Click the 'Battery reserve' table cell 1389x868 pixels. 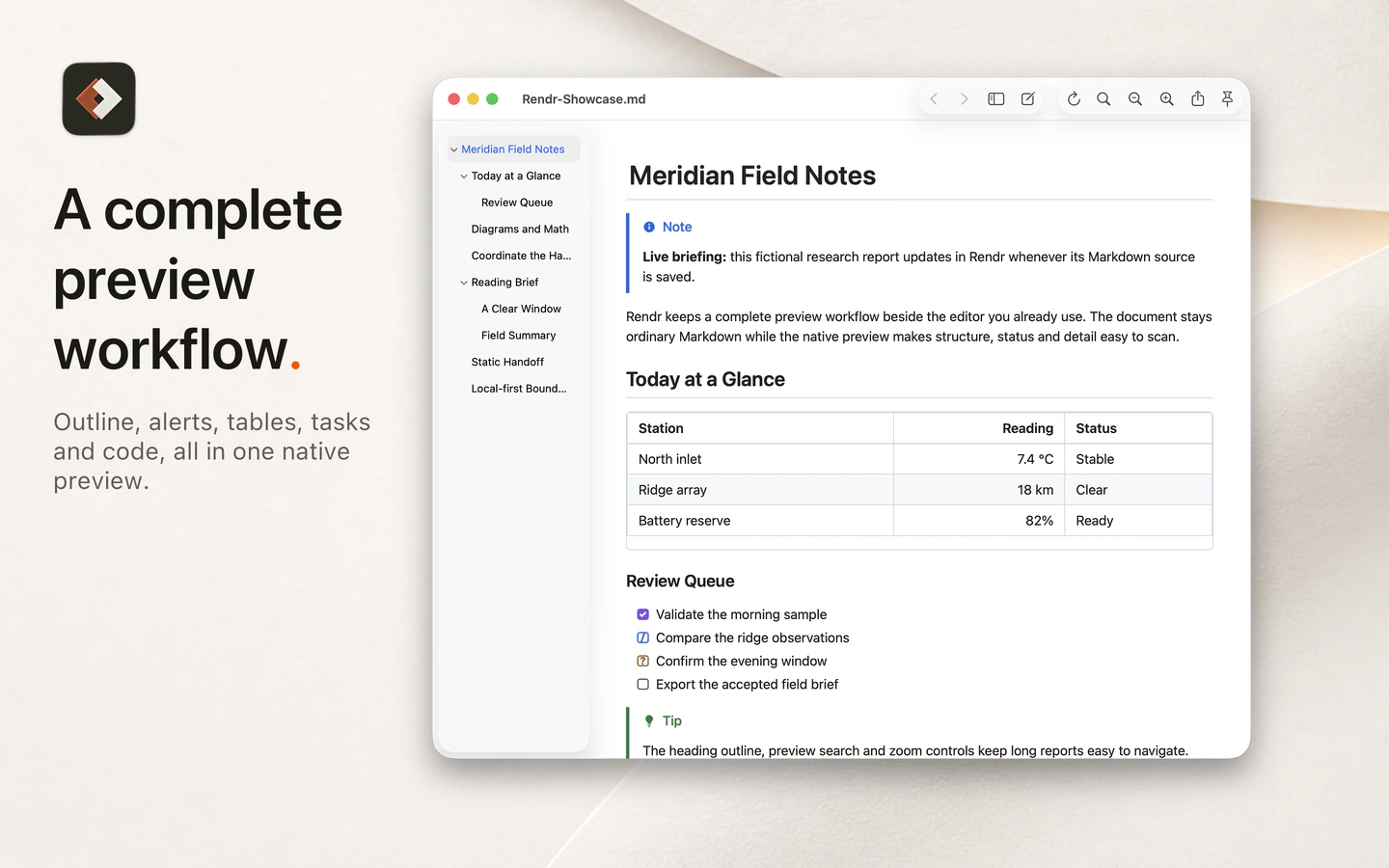point(760,521)
